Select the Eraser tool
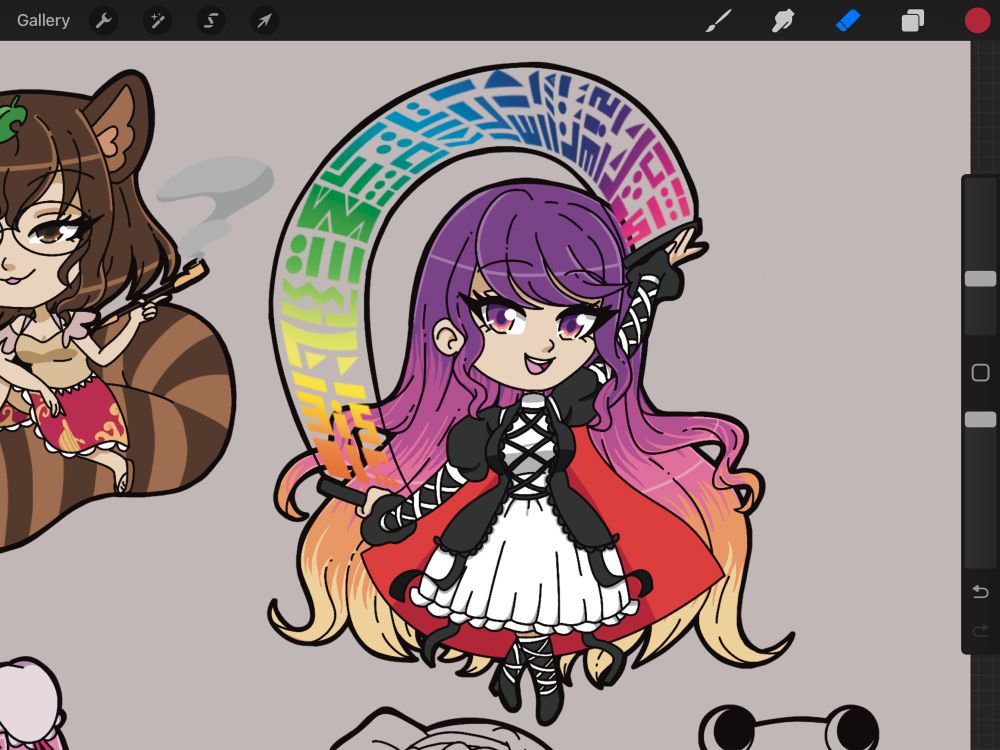This screenshot has width=1000, height=750. pos(848,20)
